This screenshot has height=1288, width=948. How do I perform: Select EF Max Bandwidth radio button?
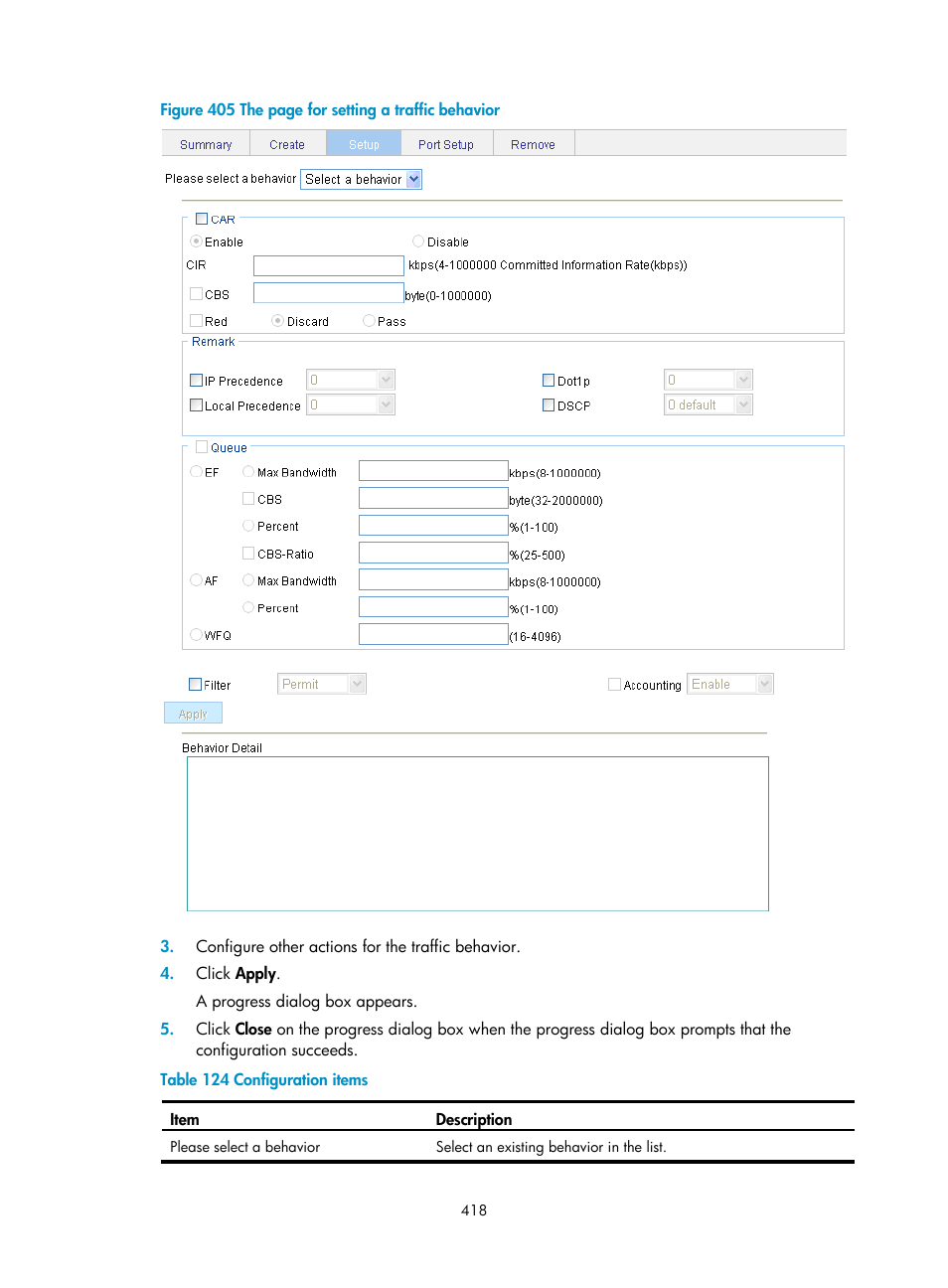tap(248, 472)
